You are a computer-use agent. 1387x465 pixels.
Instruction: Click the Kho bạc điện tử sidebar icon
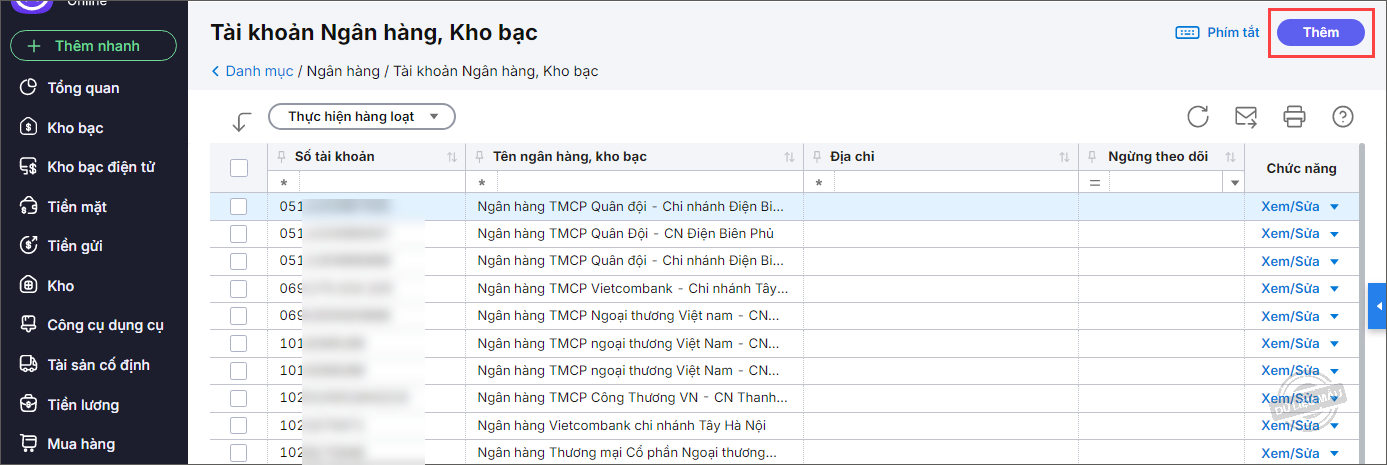click(29, 167)
